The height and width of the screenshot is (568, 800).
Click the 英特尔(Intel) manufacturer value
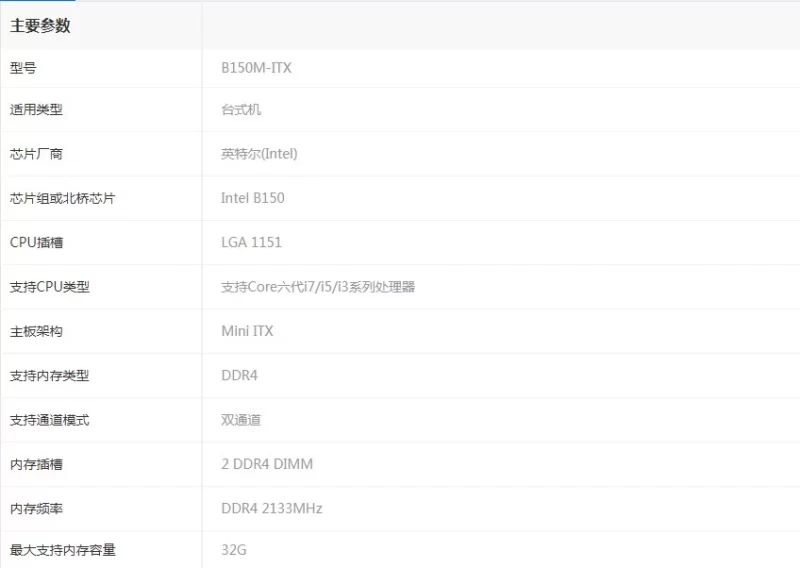point(259,154)
